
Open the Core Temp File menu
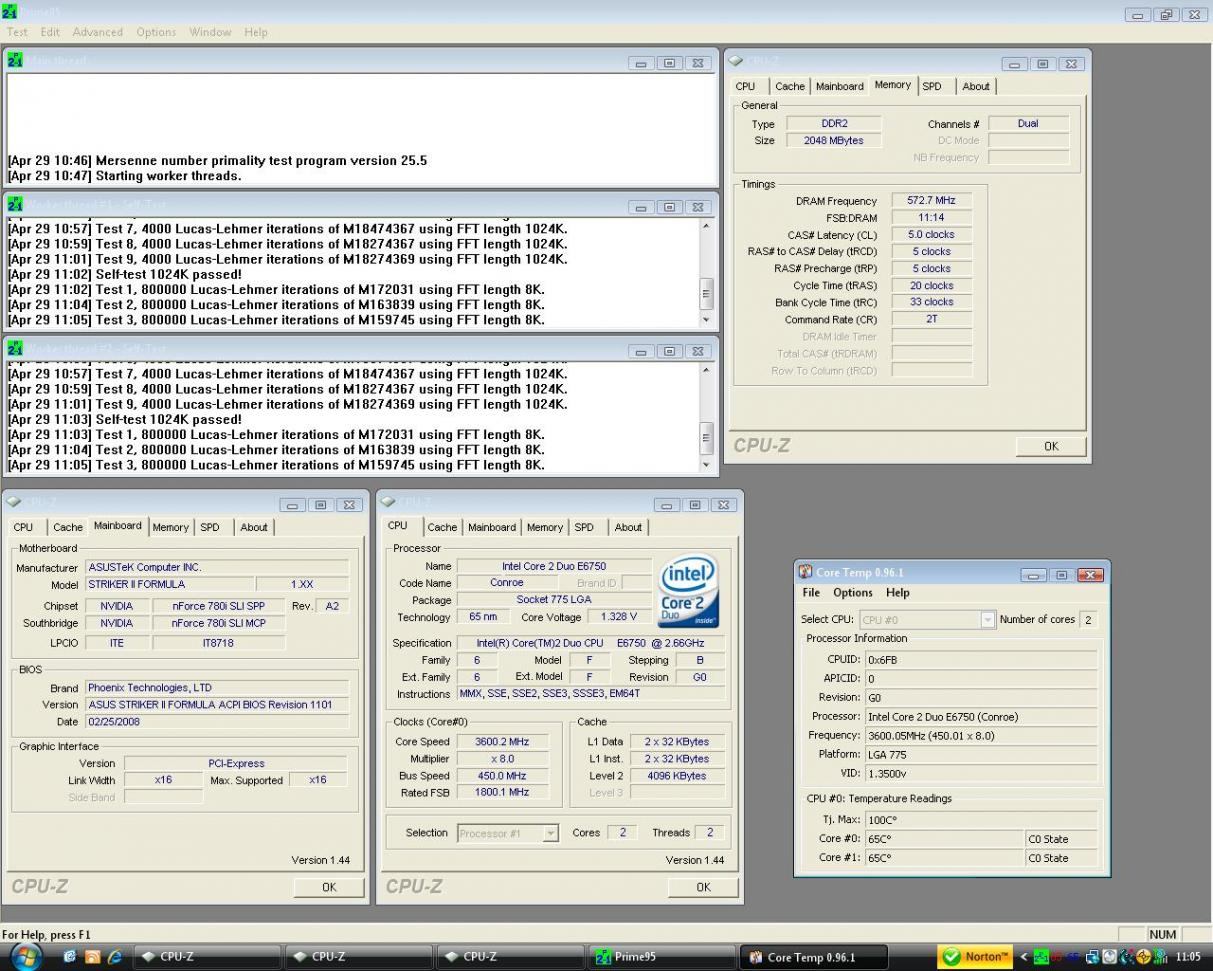pos(811,593)
